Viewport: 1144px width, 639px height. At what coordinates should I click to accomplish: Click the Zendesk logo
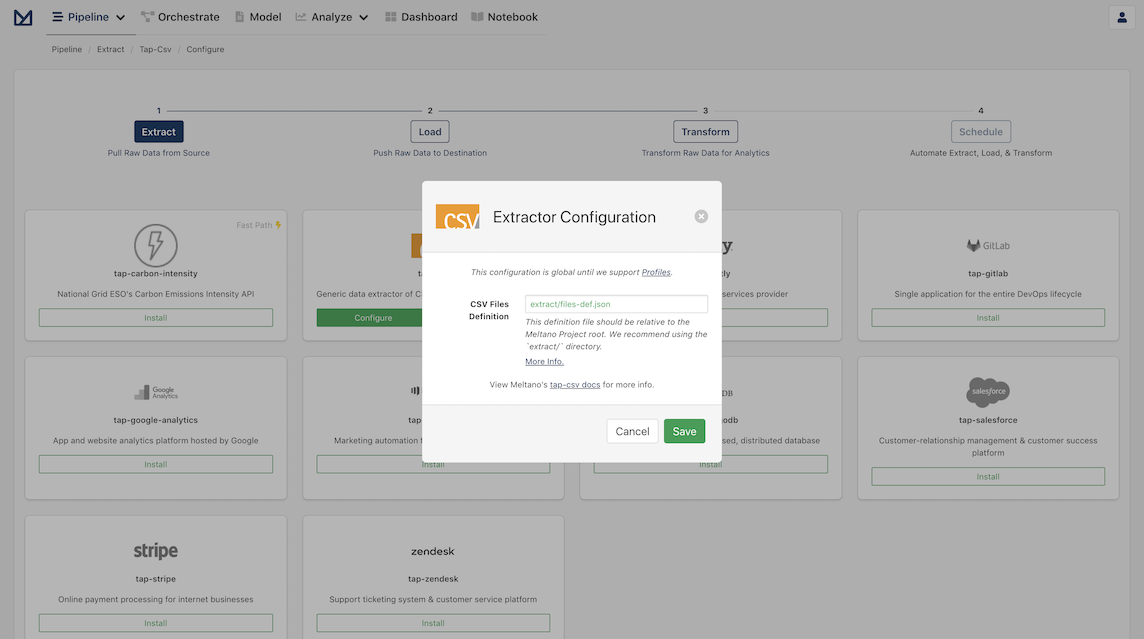[x=433, y=551]
